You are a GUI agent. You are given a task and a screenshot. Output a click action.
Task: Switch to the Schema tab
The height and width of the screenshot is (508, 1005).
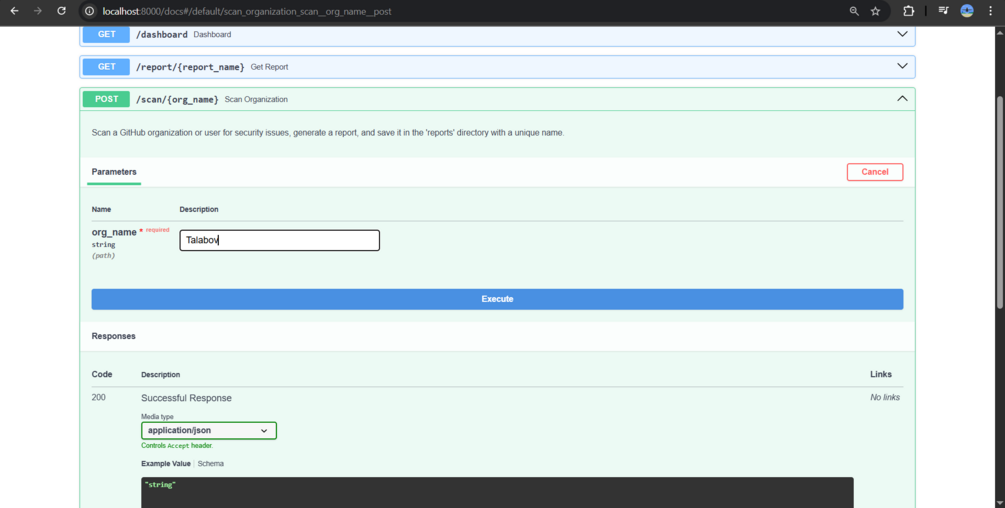[x=211, y=463]
